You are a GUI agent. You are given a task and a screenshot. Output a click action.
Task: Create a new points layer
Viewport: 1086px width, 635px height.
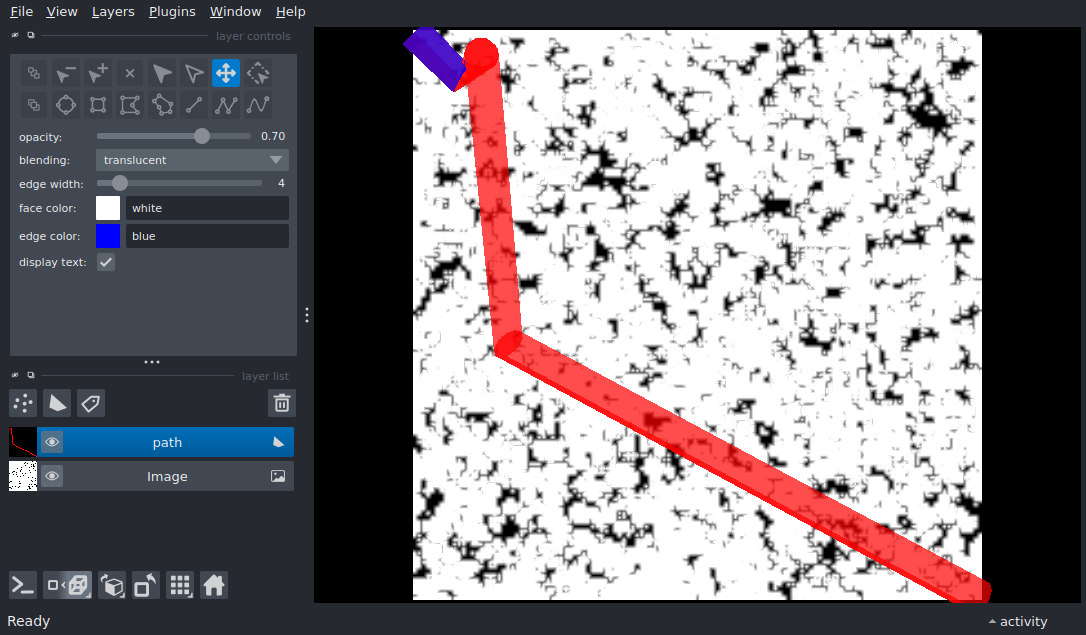(x=23, y=403)
